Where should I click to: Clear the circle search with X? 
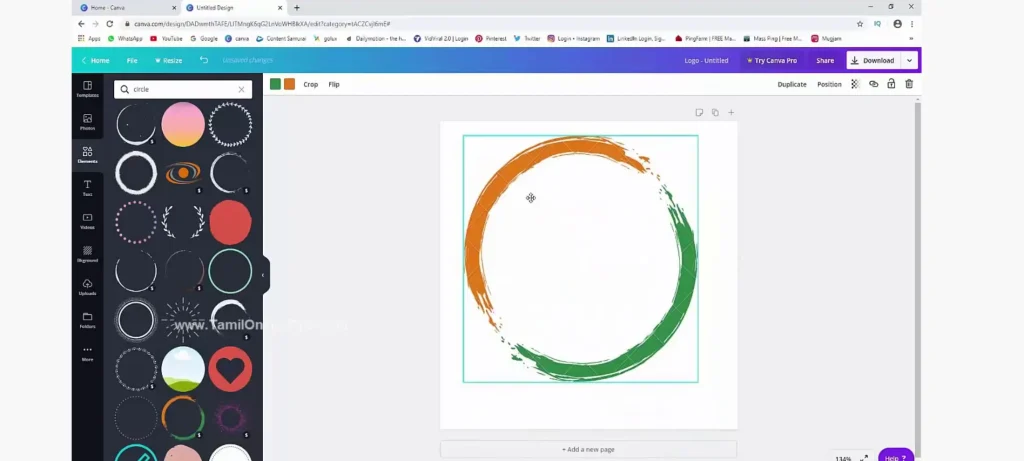point(241,89)
